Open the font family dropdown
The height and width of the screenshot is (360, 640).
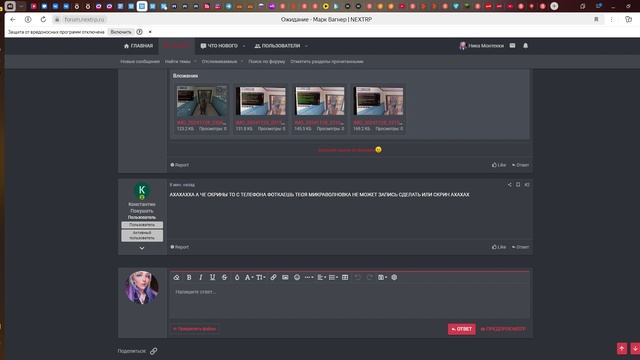(249, 278)
